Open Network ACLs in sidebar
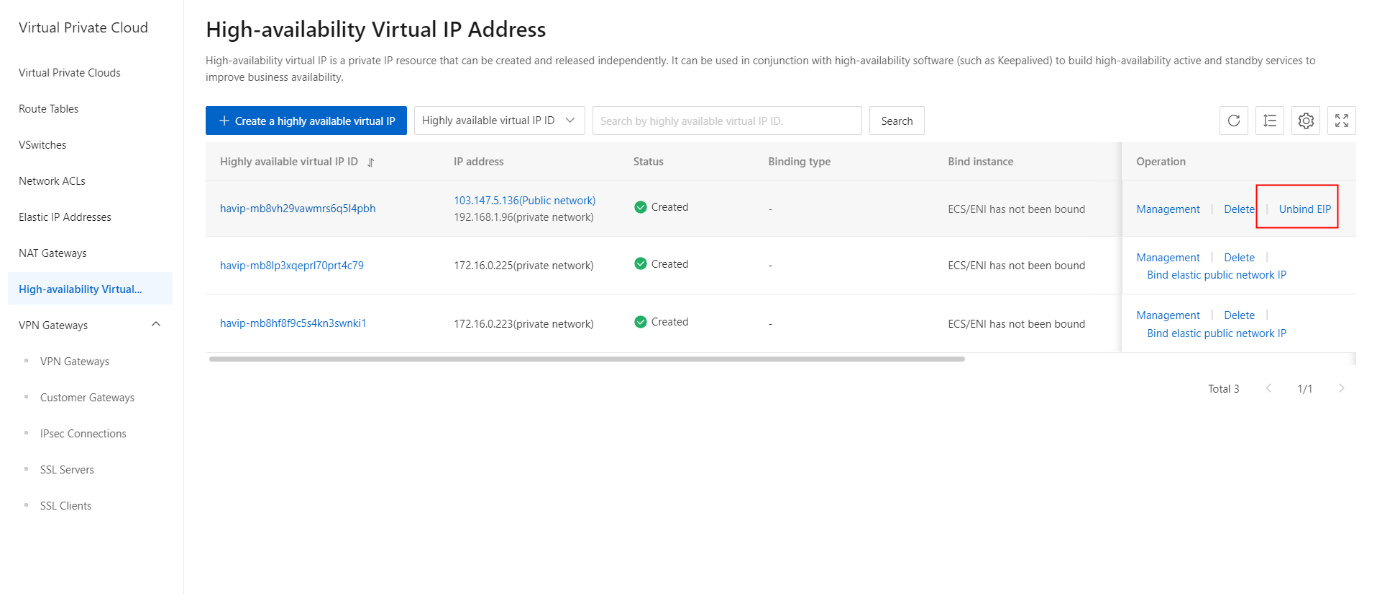Viewport: 1377px width, 594px height. tap(52, 181)
